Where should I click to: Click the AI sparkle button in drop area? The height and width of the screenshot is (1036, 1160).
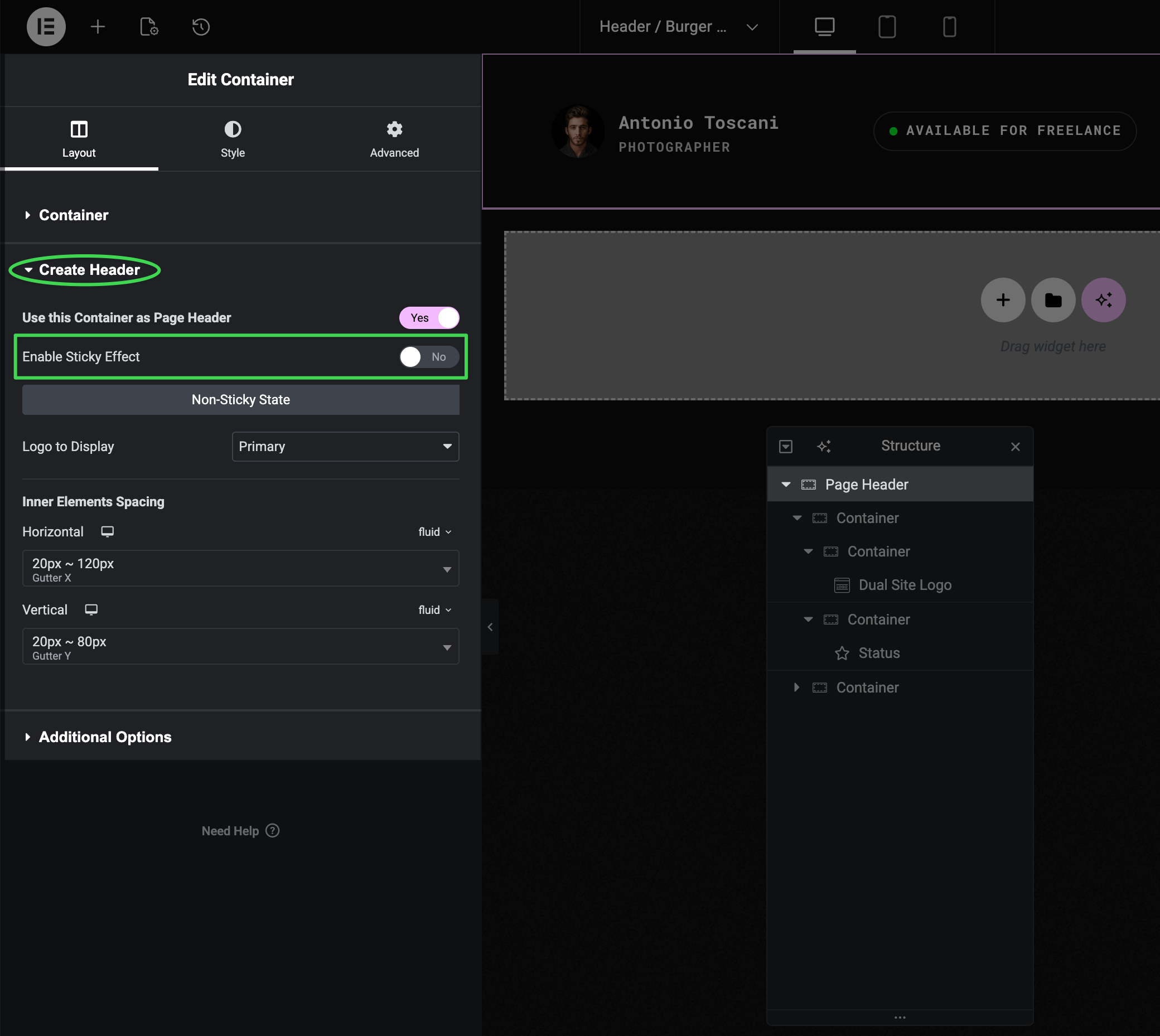pyautogui.click(x=1103, y=300)
